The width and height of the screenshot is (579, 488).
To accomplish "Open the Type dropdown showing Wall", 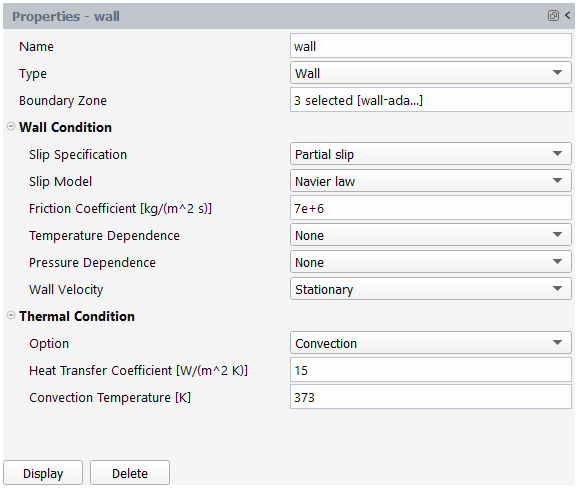I will click(431, 73).
